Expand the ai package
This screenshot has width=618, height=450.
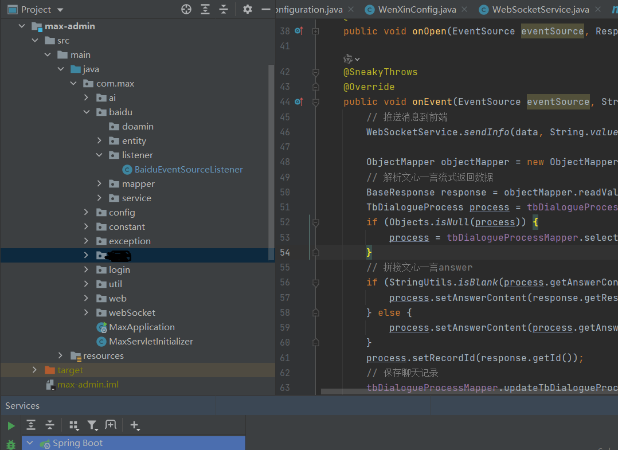pos(86,97)
